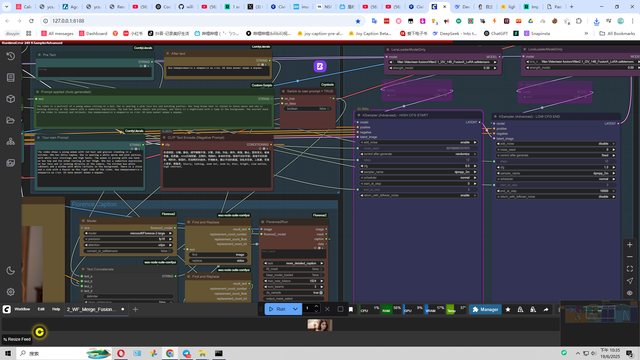Click the bookmark icon beside the queue buttons
The width and height of the screenshot is (640, 360).
point(351,309)
